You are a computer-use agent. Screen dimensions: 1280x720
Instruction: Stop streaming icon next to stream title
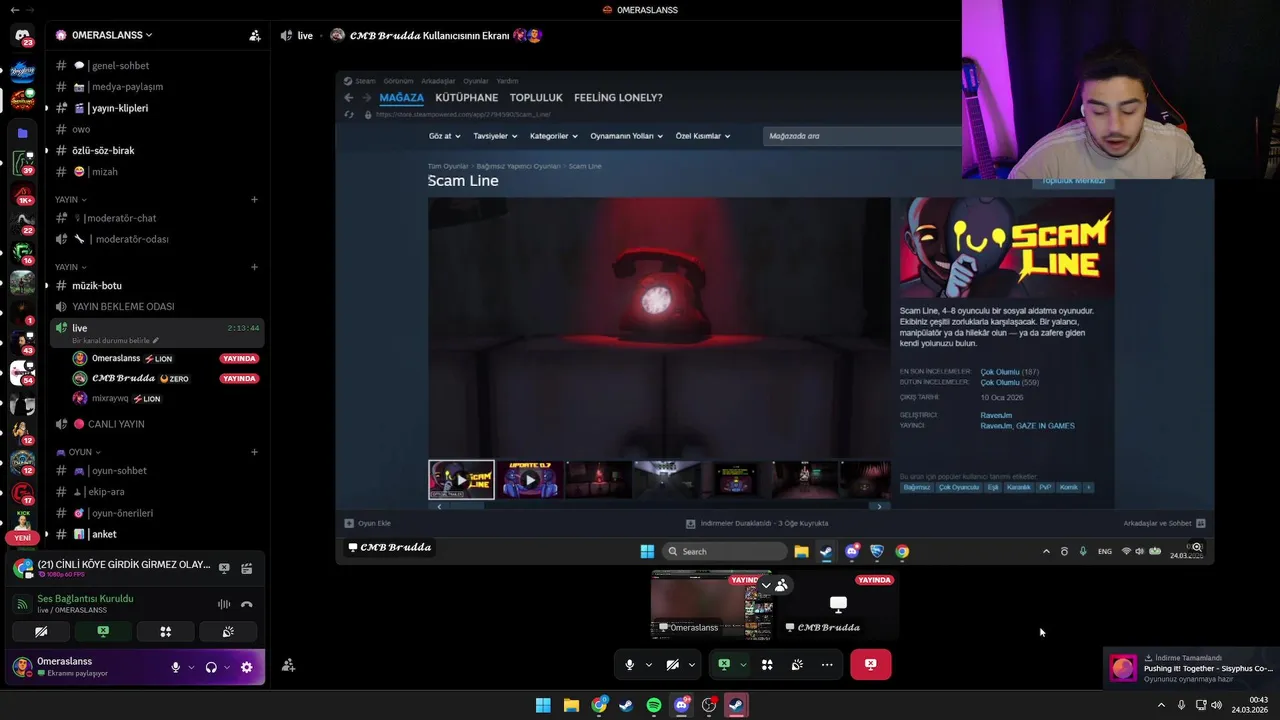(224, 568)
